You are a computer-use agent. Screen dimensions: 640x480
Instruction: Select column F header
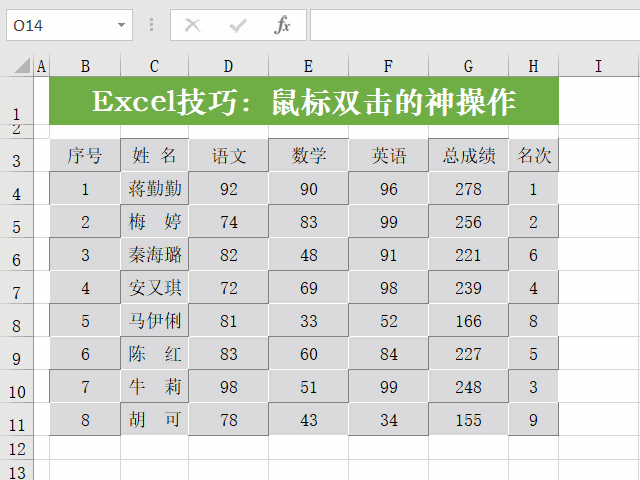pyautogui.click(x=388, y=66)
